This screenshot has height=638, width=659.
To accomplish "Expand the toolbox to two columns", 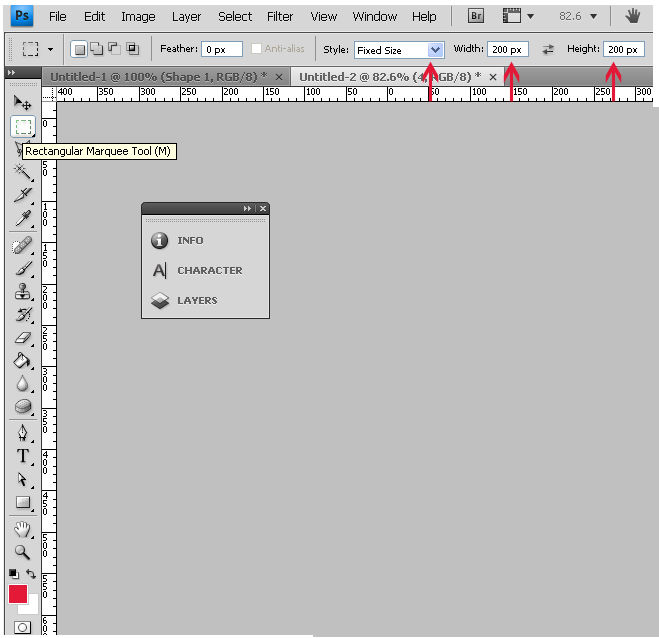I will click(11, 72).
